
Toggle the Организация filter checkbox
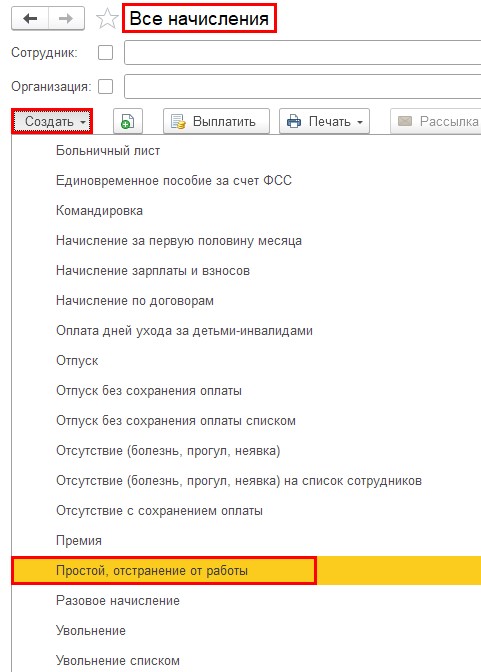click(x=105, y=87)
